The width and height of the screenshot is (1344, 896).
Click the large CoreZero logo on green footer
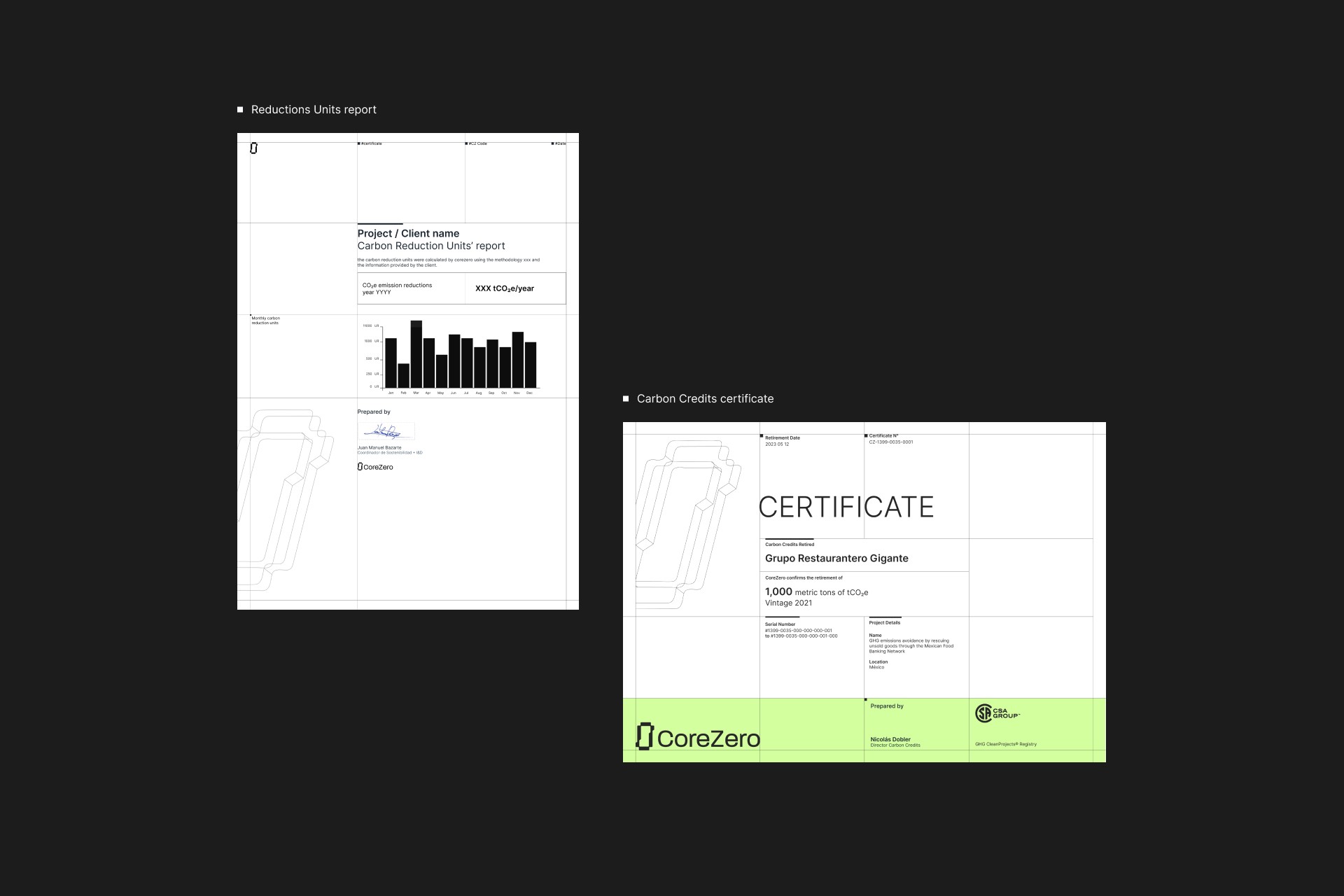[698, 737]
